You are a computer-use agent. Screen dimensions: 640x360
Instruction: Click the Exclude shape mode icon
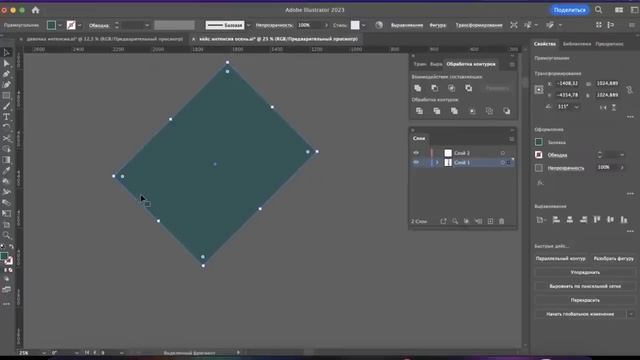469,88
